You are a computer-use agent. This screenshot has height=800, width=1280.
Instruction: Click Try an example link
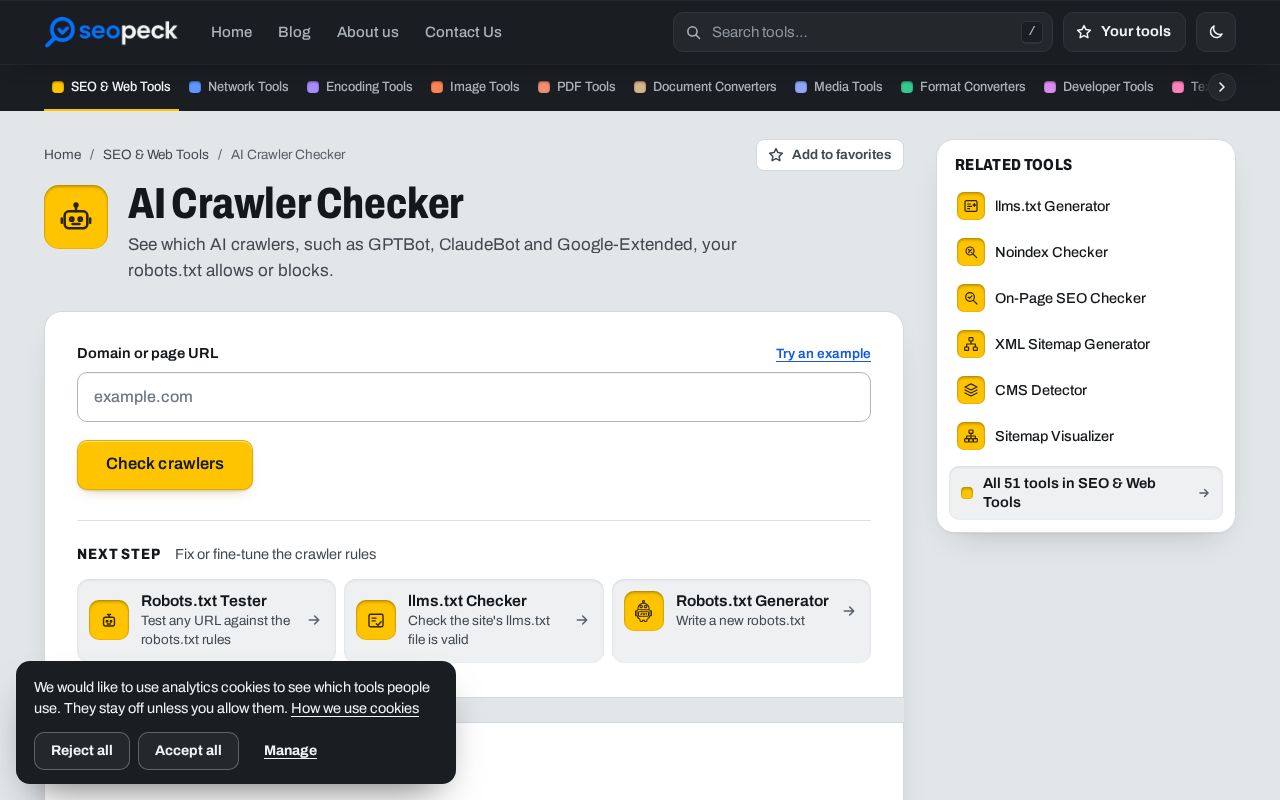(x=823, y=354)
